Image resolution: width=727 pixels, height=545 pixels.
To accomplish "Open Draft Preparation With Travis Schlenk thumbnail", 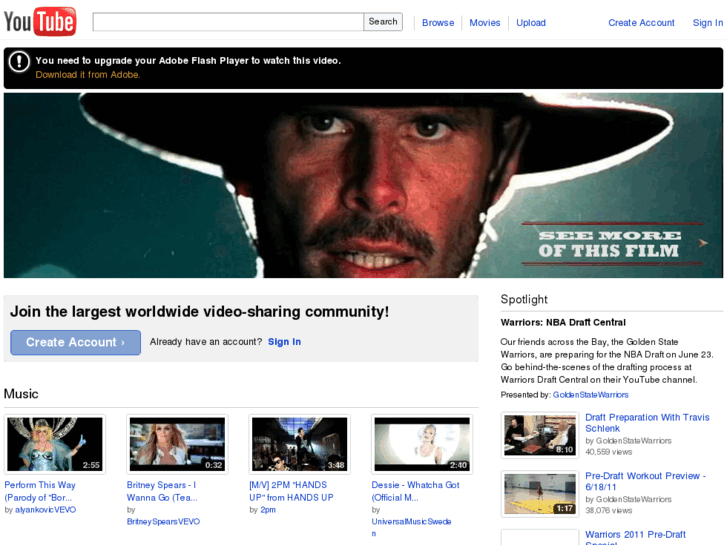I will point(540,435).
